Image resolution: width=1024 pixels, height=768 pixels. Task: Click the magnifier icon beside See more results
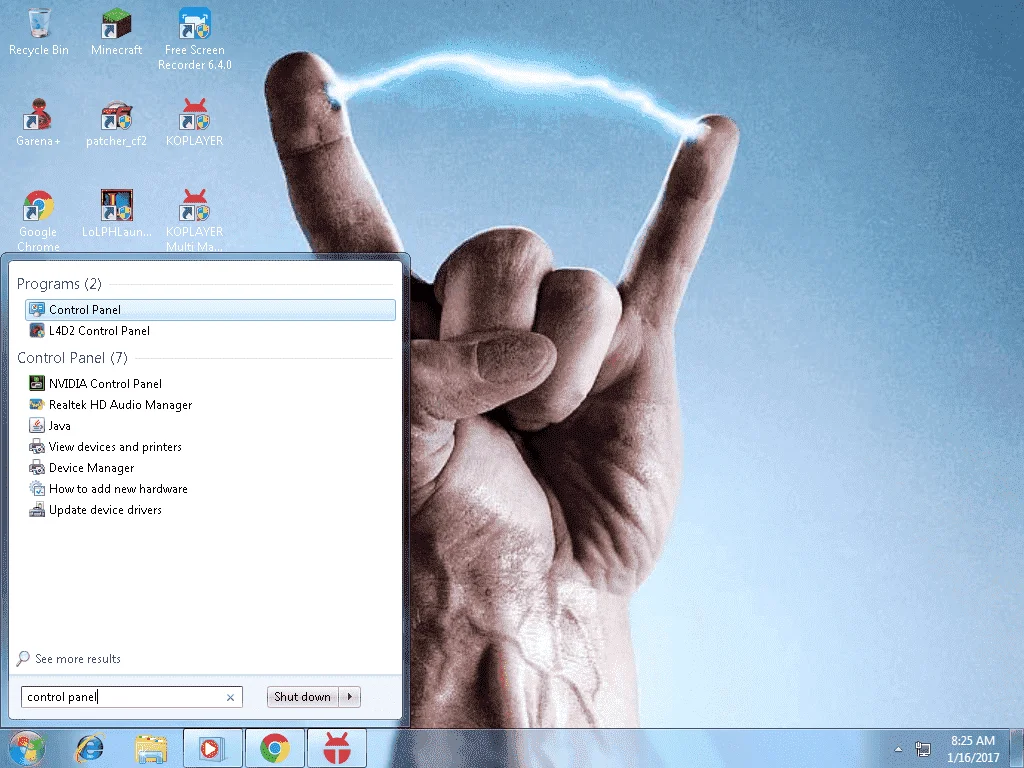coord(23,658)
